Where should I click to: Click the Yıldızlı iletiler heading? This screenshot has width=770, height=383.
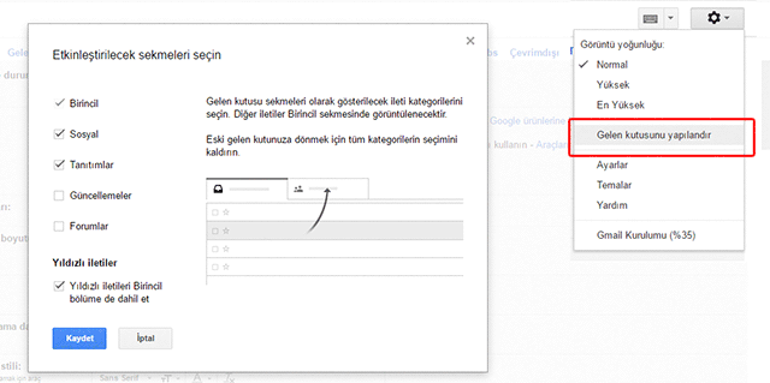point(84,263)
